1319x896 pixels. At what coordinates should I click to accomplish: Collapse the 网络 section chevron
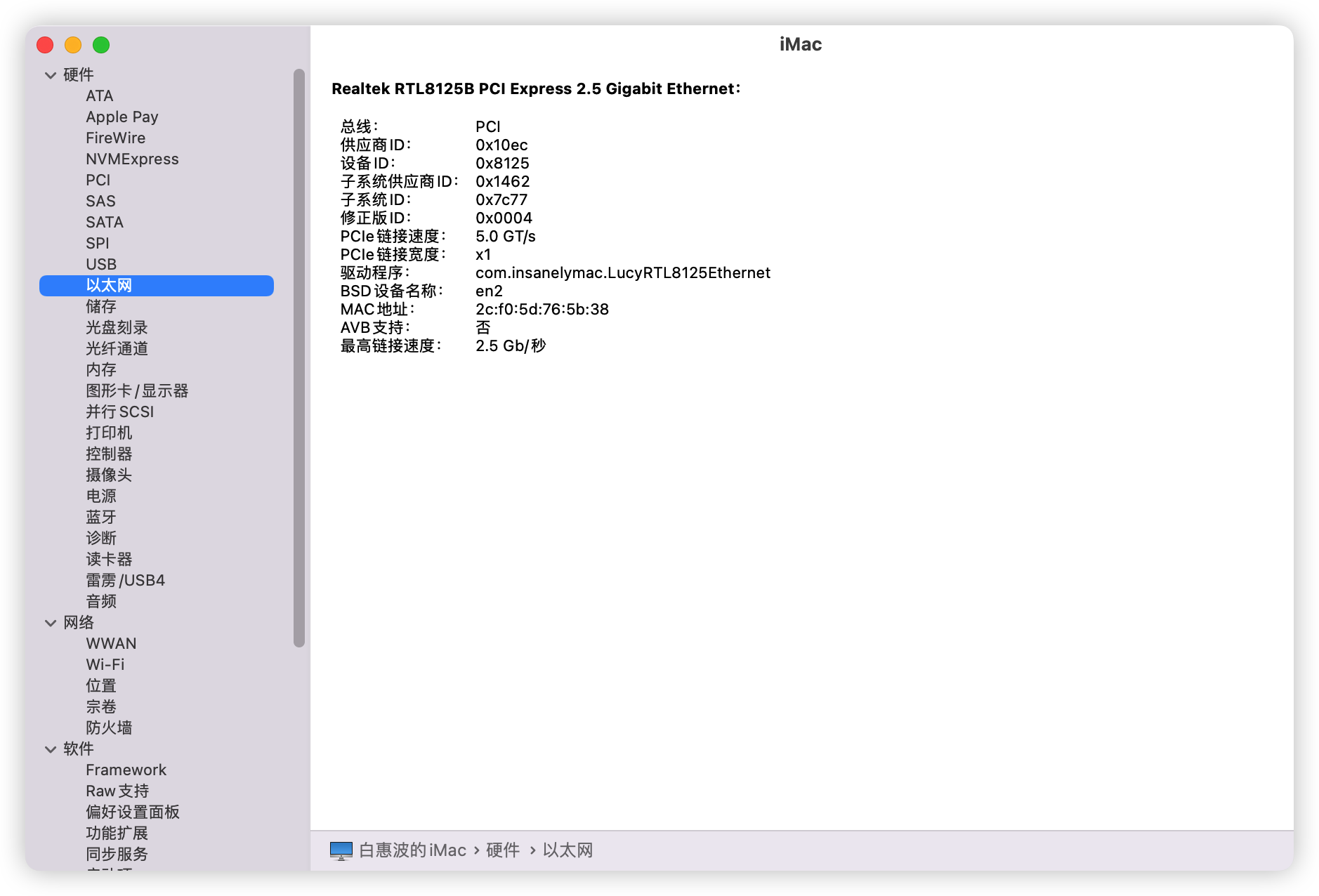coord(51,623)
